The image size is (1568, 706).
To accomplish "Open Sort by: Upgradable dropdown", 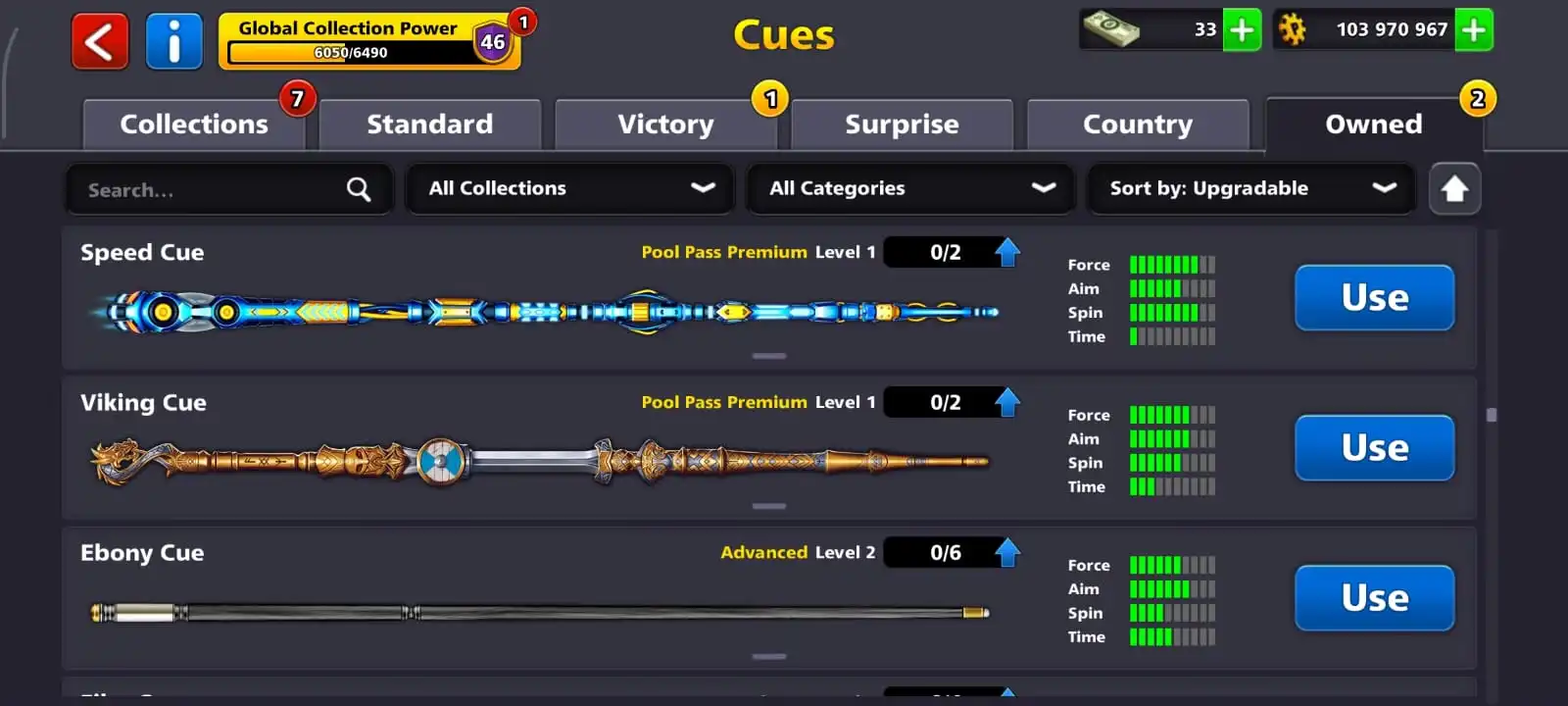I will pyautogui.click(x=1251, y=188).
